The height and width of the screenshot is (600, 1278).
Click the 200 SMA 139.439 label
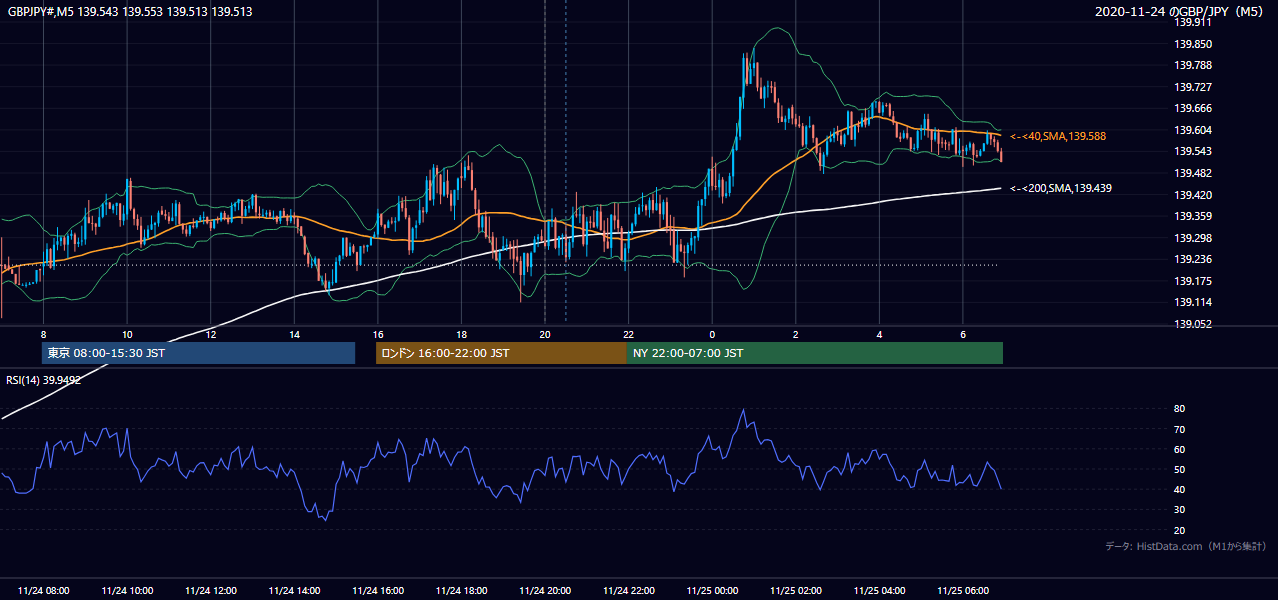tap(1061, 188)
